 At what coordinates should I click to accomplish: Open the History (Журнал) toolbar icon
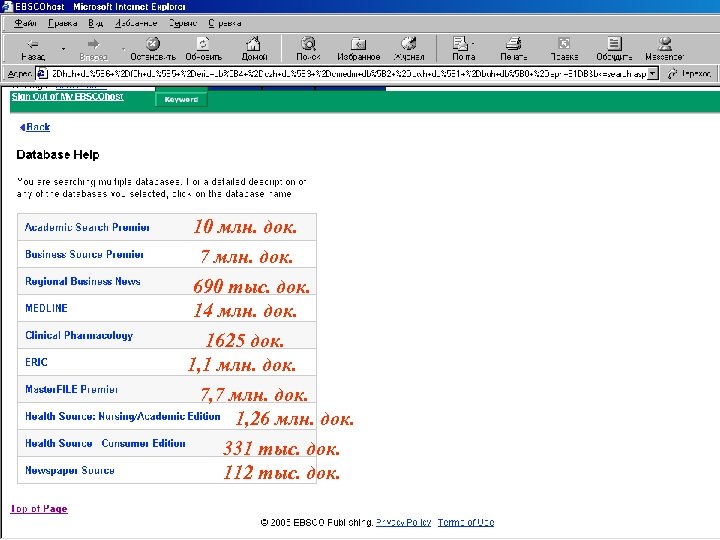pos(409,44)
